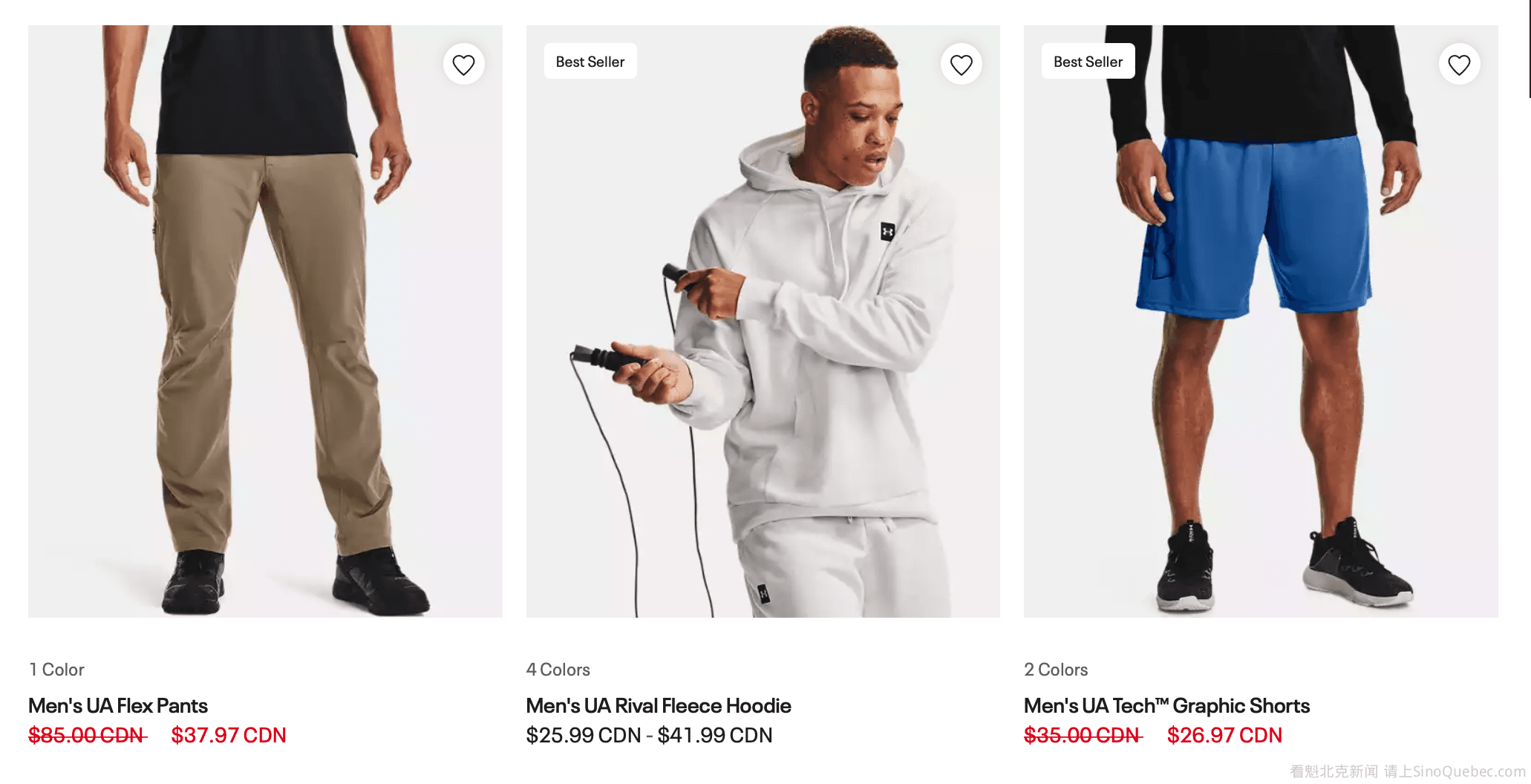This screenshot has width=1531, height=784.
Task: Click the "4 Colors" label under hoodie
Action: pyautogui.click(x=558, y=670)
